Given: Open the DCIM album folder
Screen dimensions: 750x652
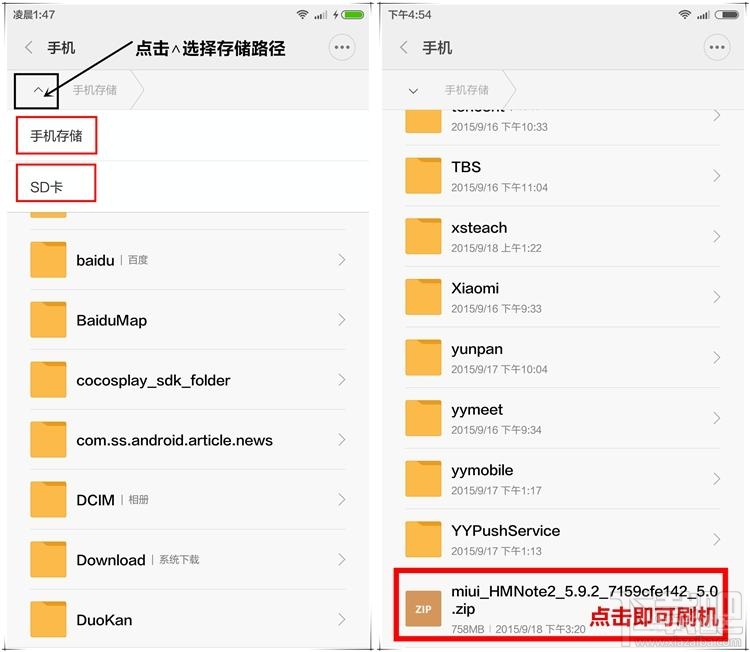Looking at the screenshot, I should 188,499.
